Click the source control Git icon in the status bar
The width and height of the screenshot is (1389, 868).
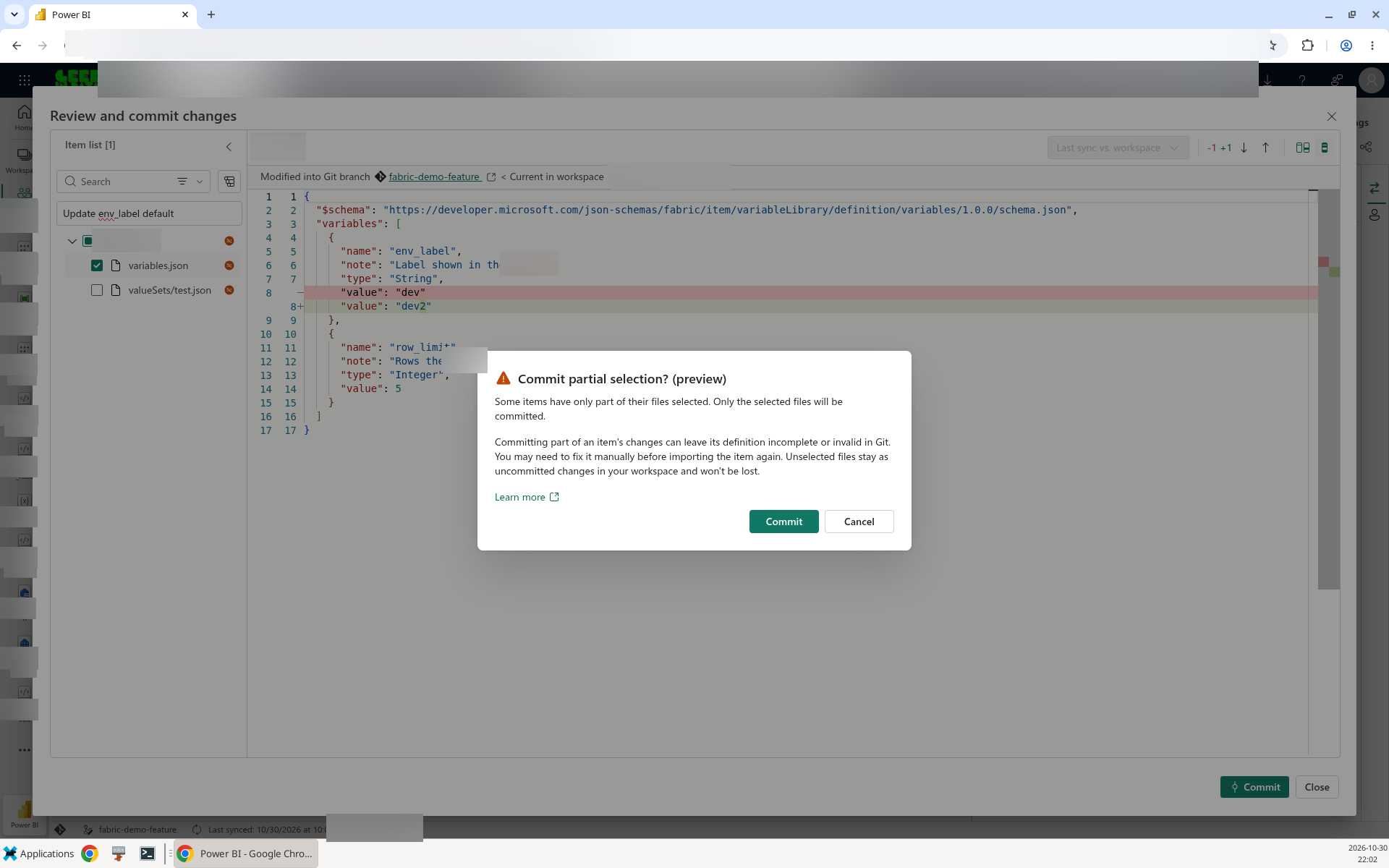point(60,830)
